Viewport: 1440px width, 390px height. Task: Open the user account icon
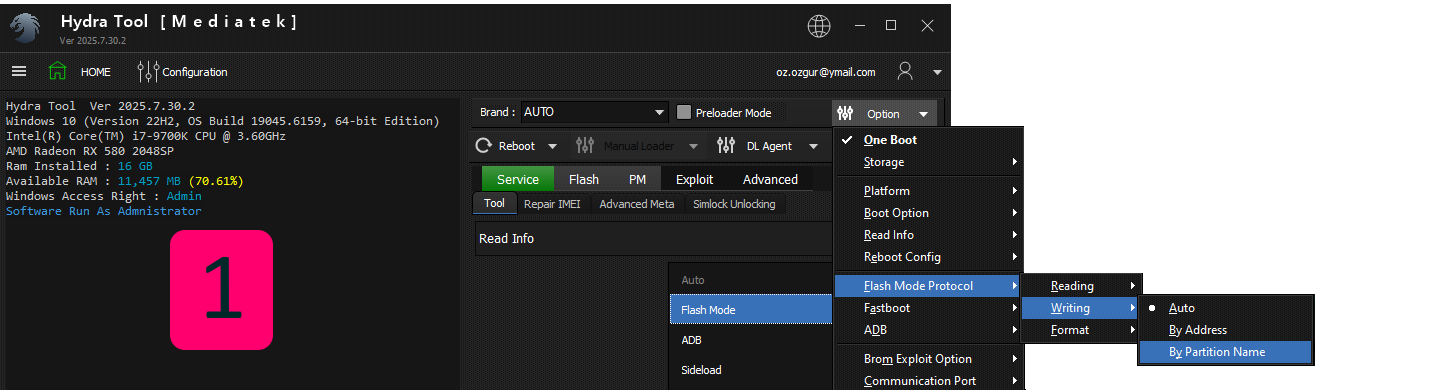tap(905, 71)
